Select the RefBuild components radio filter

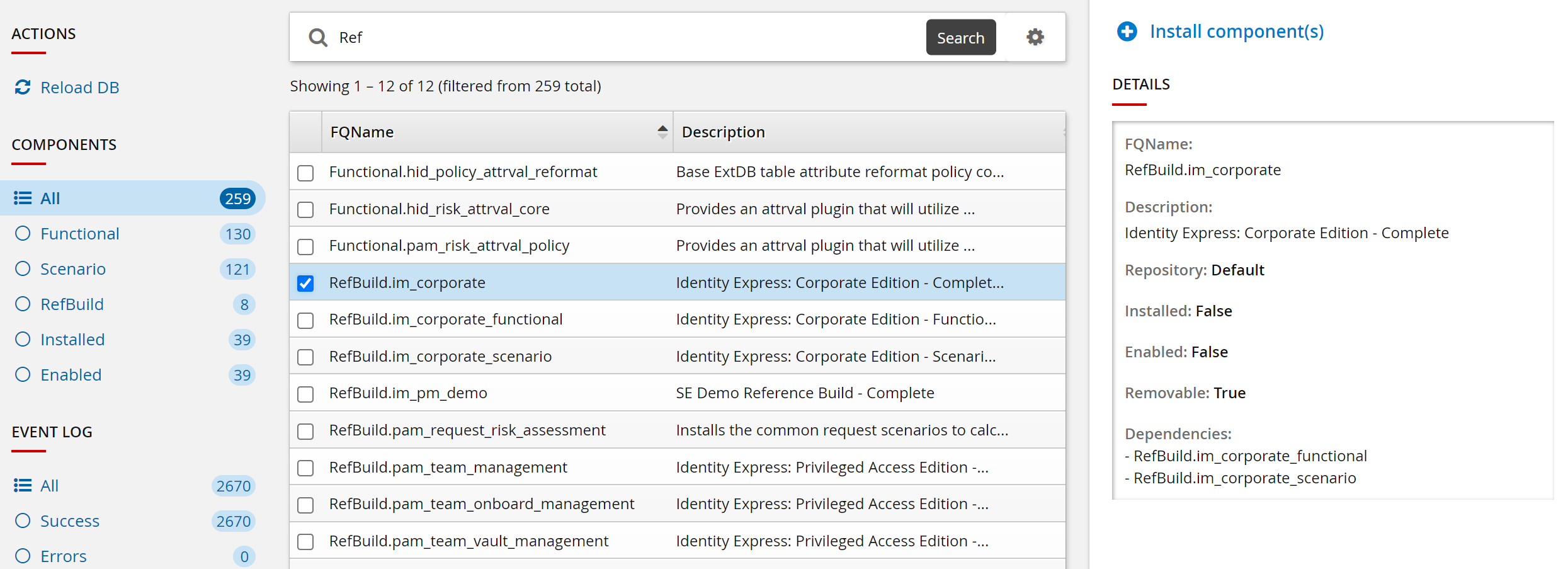[x=23, y=304]
